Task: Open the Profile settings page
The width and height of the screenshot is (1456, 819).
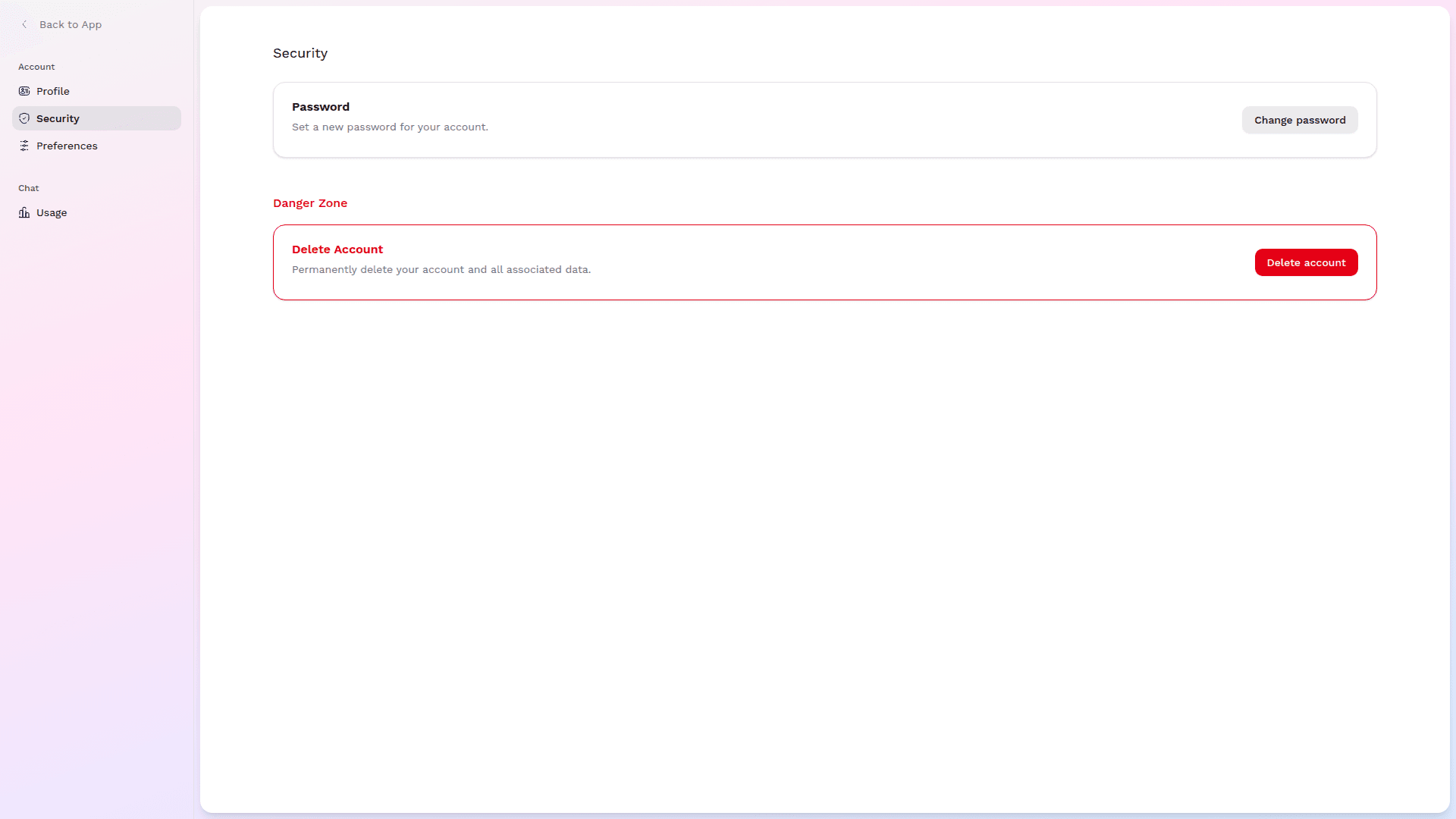Action: tap(53, 91)
